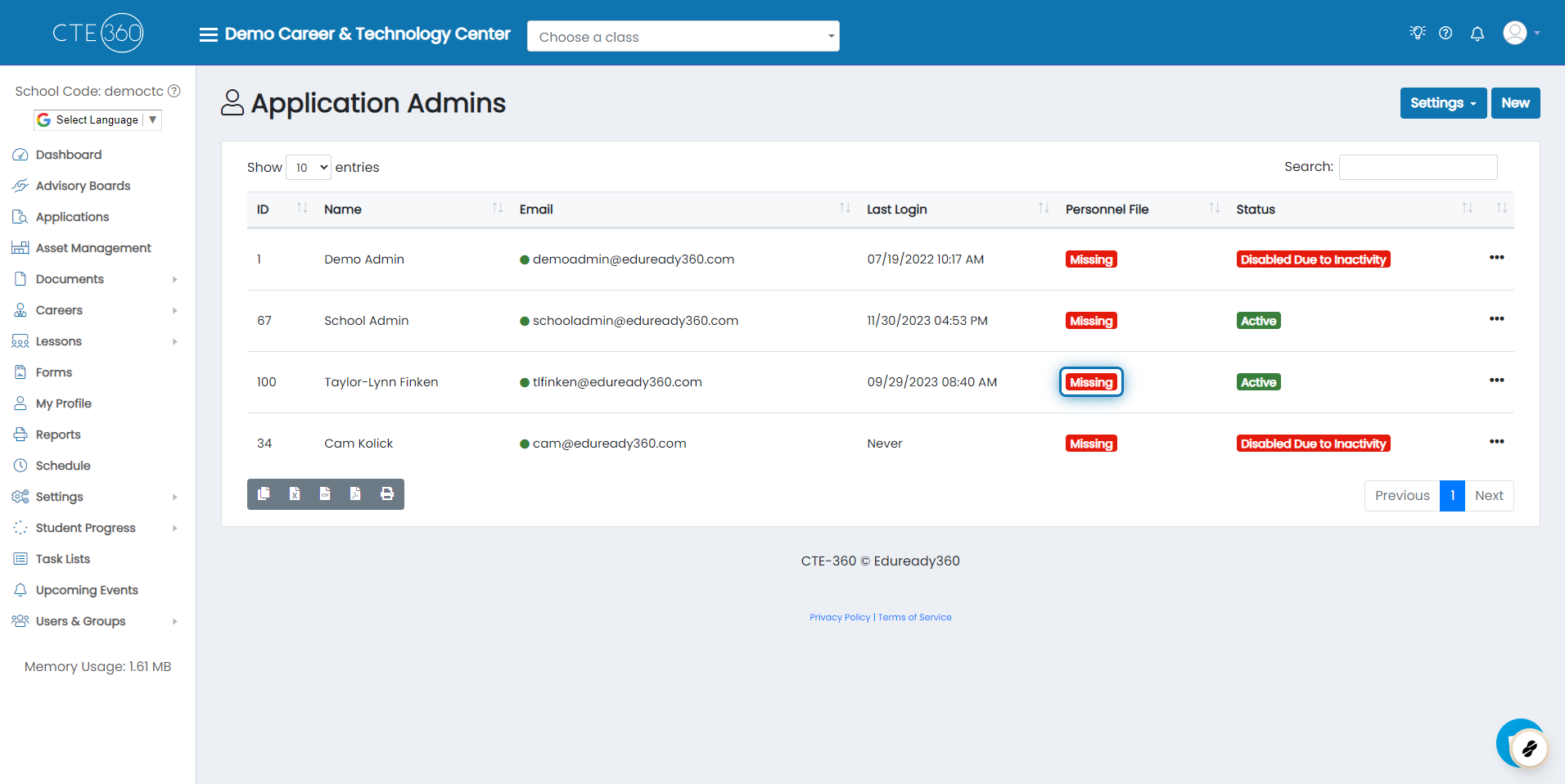Image resolution: width=1565 pixels, height=784 pixels.
Task: Expand the Settings dropdown button
Action: point(1442,103)
